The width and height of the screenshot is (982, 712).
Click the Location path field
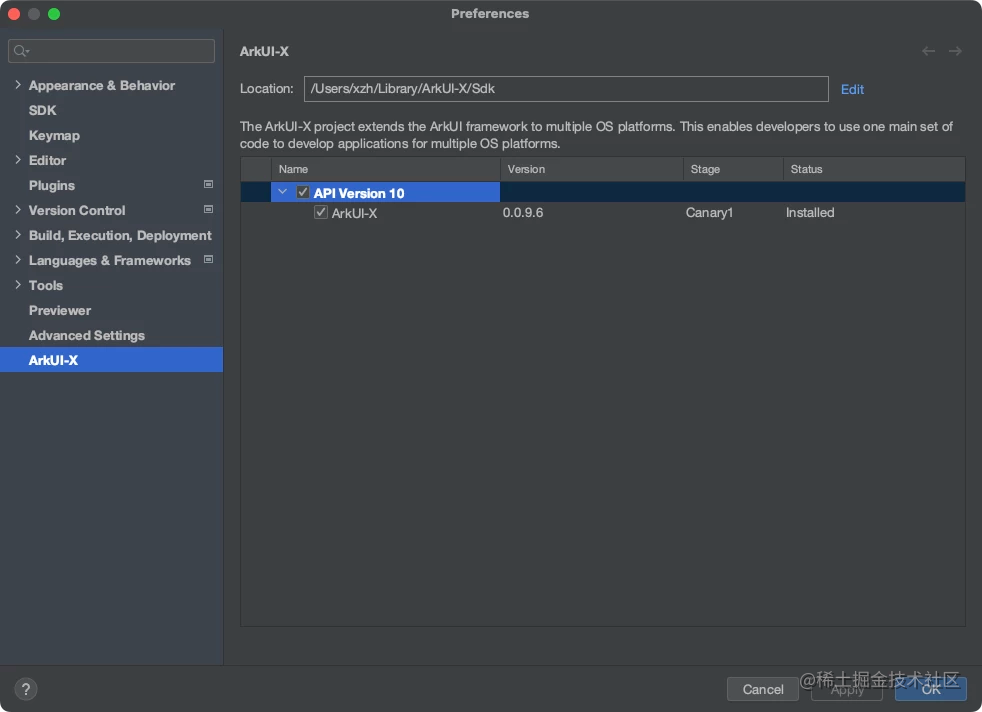(566, 89)
